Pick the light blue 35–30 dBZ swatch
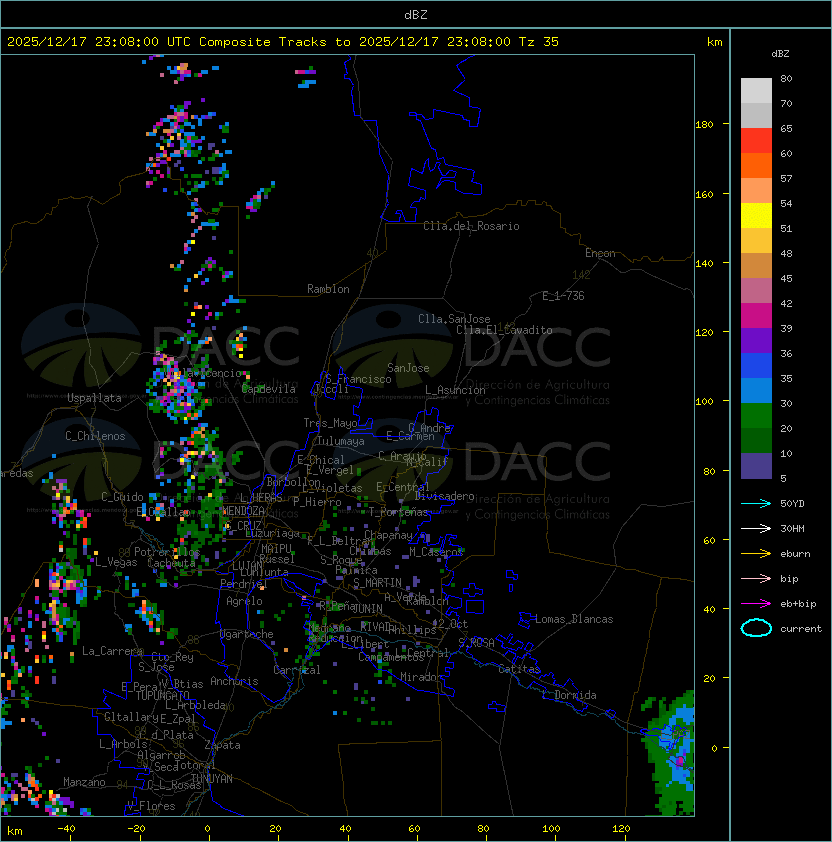The height and width of the screenshot is (842, 832). click(756, 390)
